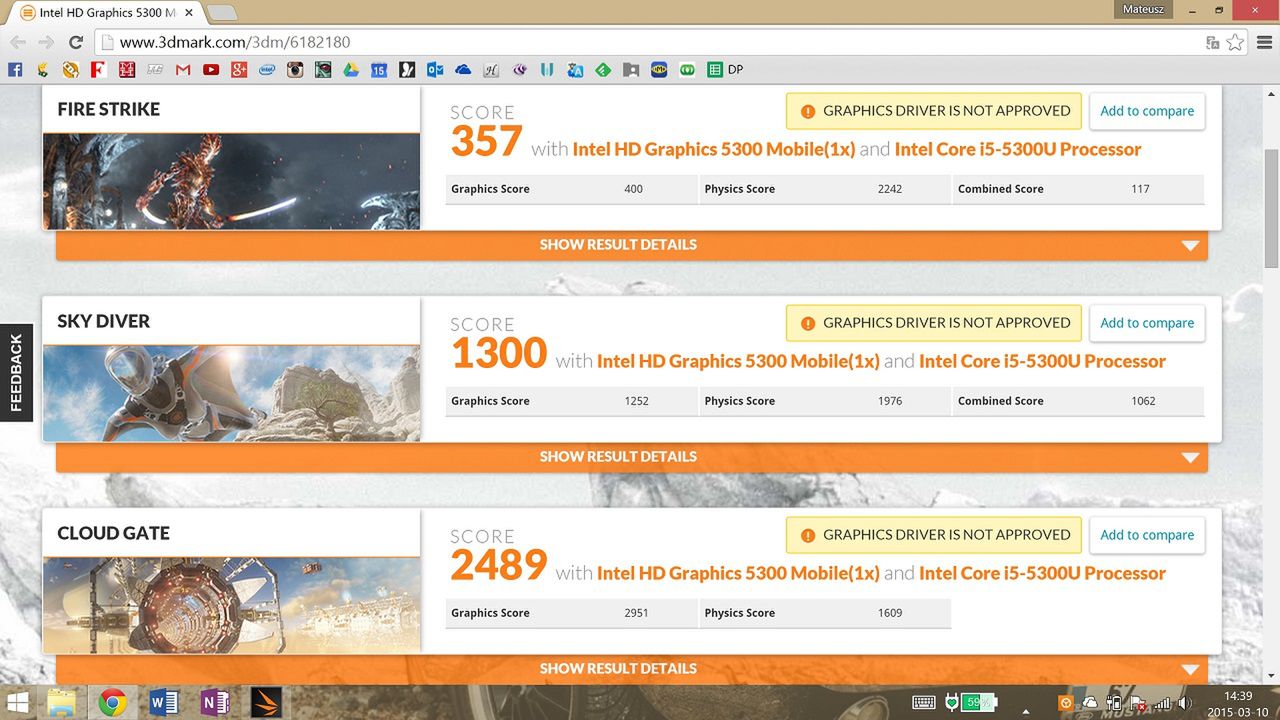This screenshot has width=1280, height=720.
Task: Open the Google Drive bookmark
Action: (x=350, y=69)
